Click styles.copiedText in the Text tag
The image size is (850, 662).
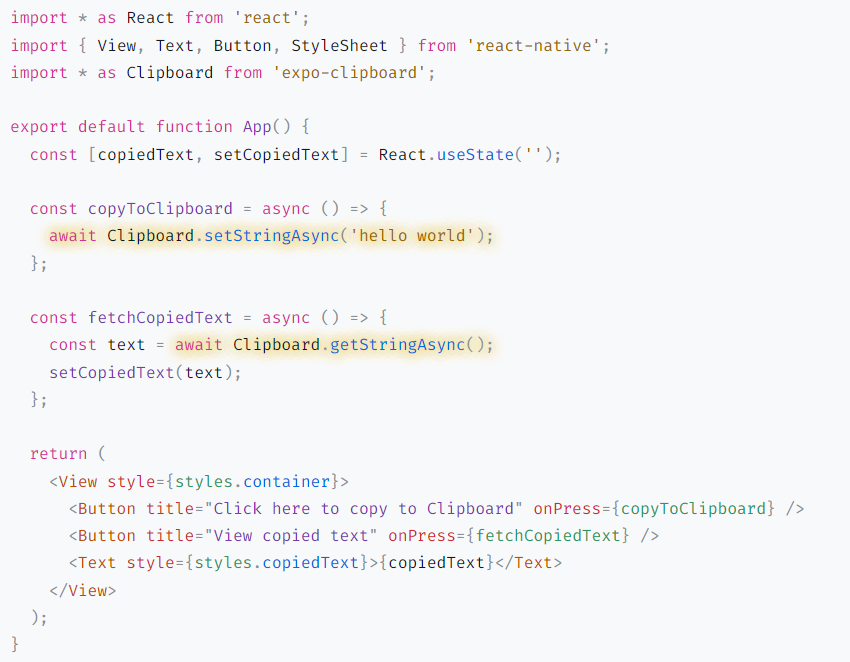[276, 563]
